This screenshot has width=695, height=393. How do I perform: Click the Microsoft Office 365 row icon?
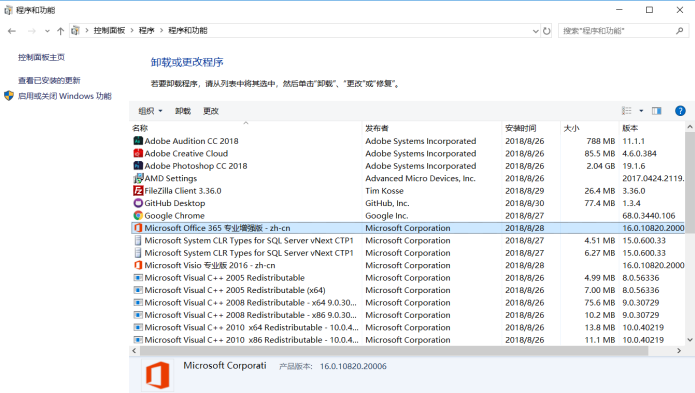(x=138, y=228)
